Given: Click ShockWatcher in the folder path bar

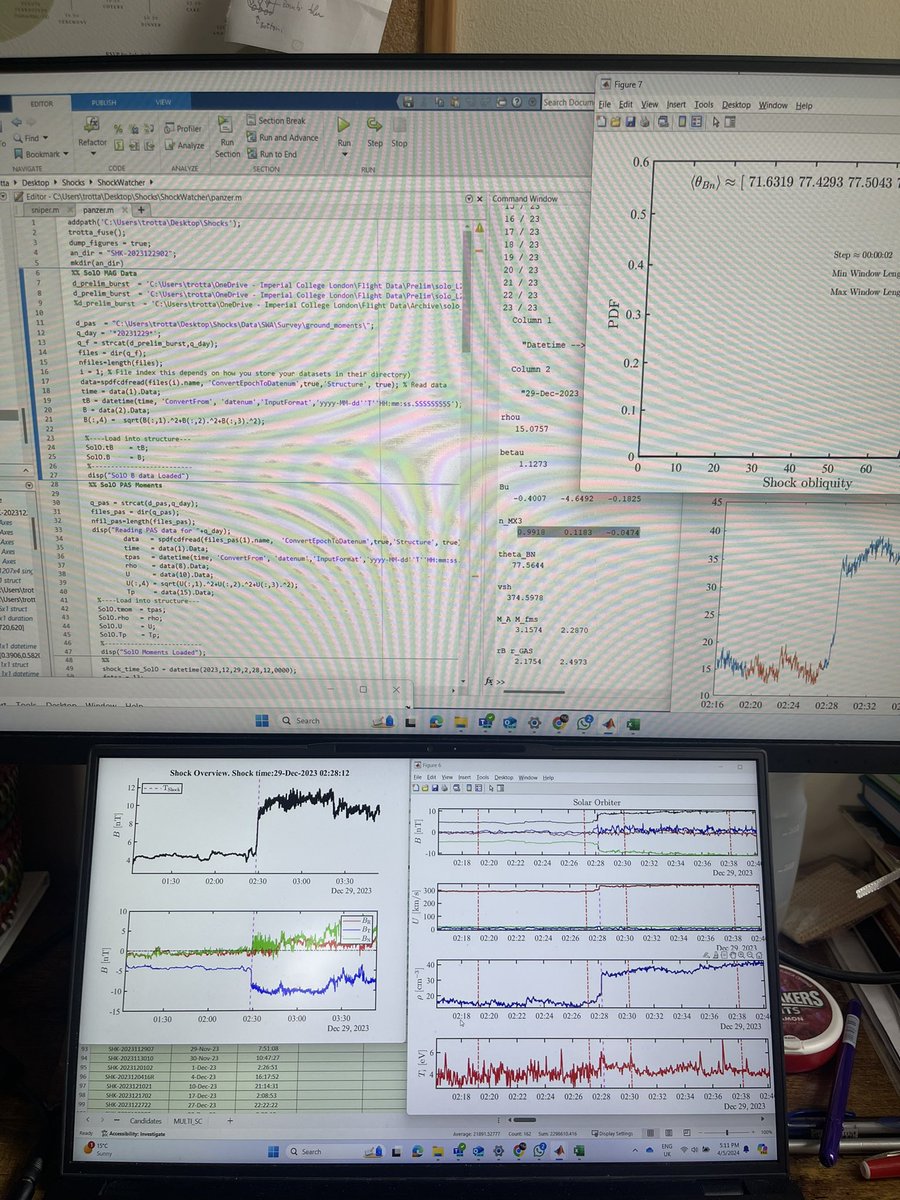Looking at the screenshot, I should pos(123,183).
